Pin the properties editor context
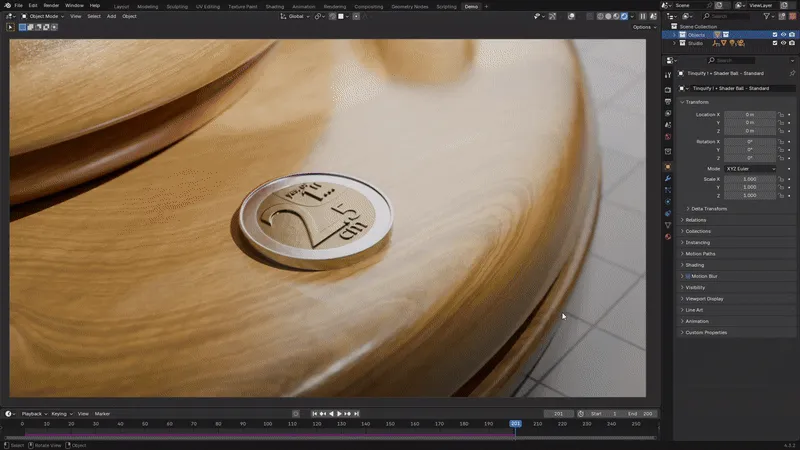 coord(792,73)
